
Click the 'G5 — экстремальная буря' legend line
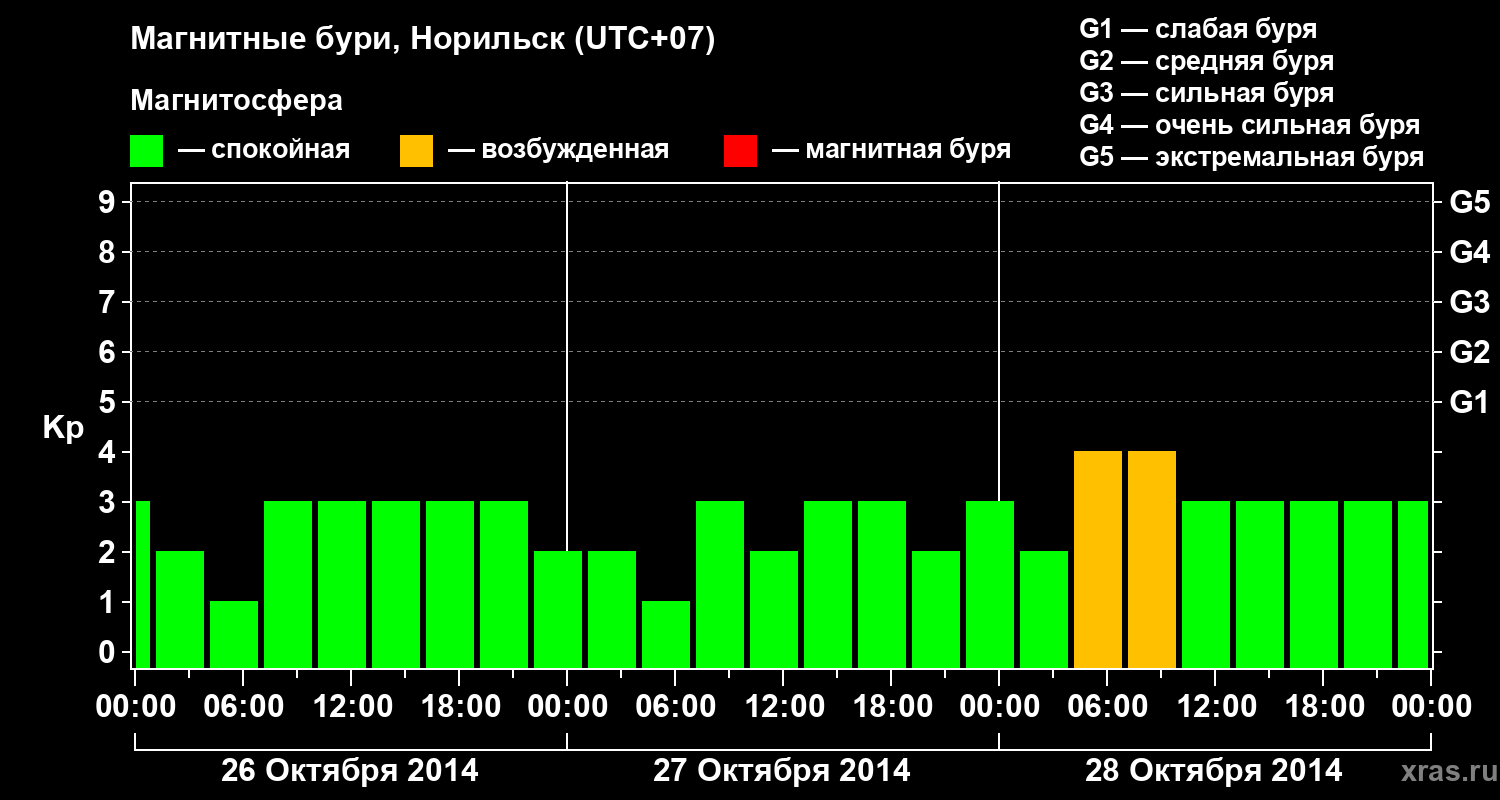pyautogui.click(x=1252, y=158)
